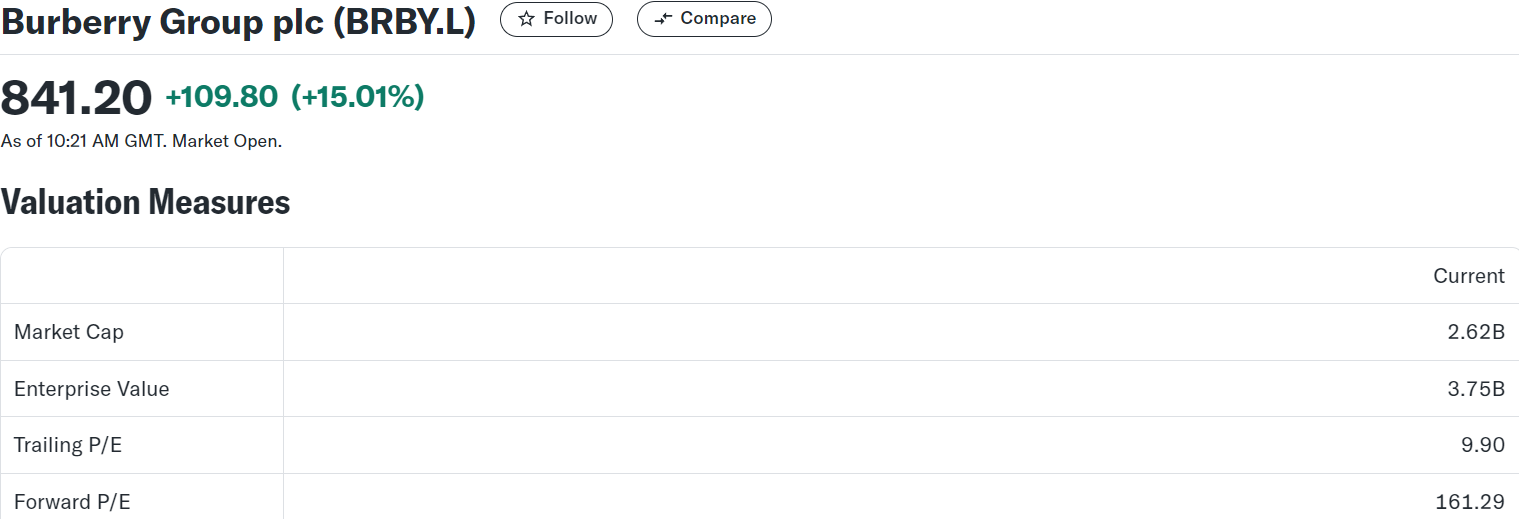Select the Forward P/E row label
Image resolution: width=1519 pixels, height=519 pixels.
(72, 502)
